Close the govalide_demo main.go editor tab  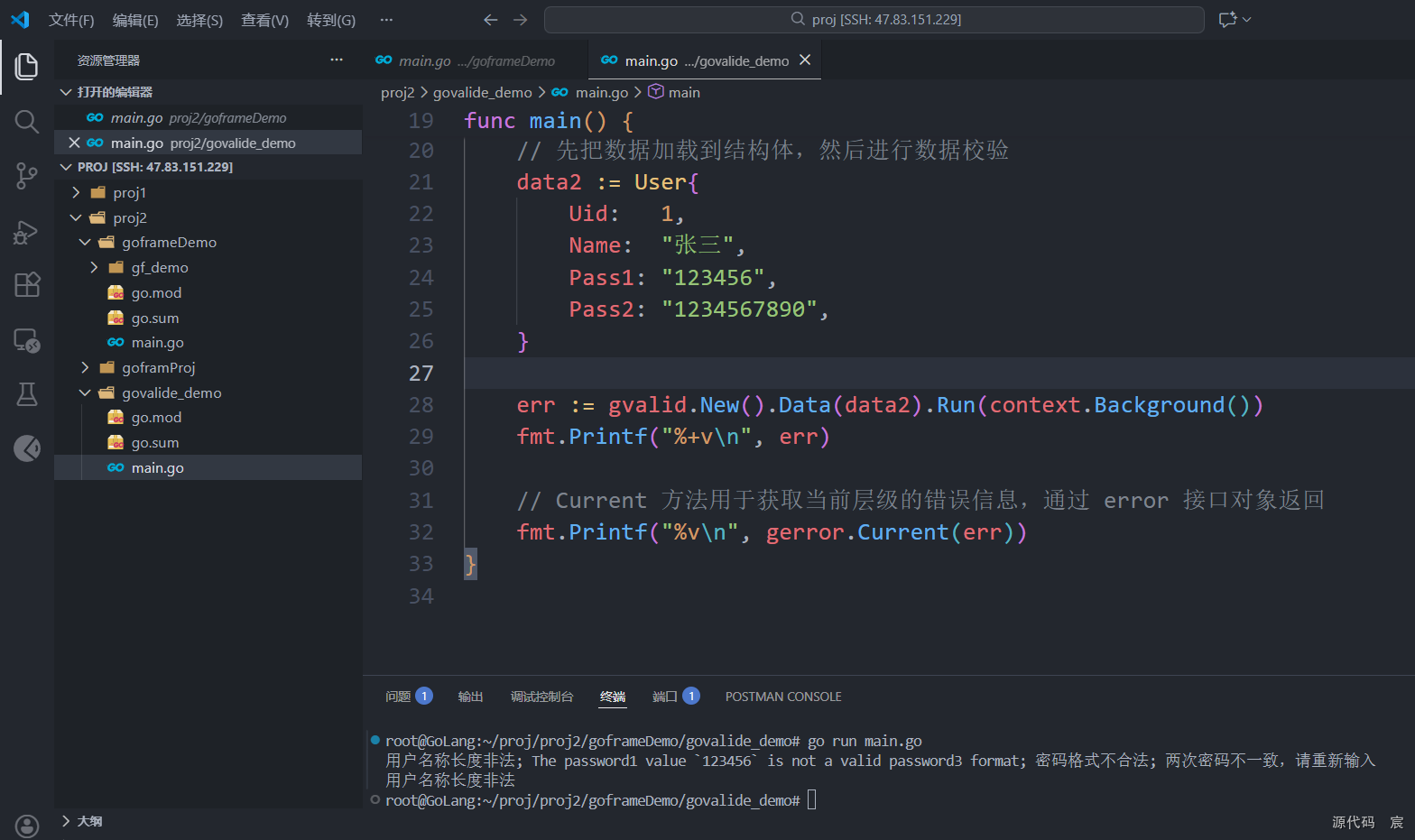click(805, 60)
